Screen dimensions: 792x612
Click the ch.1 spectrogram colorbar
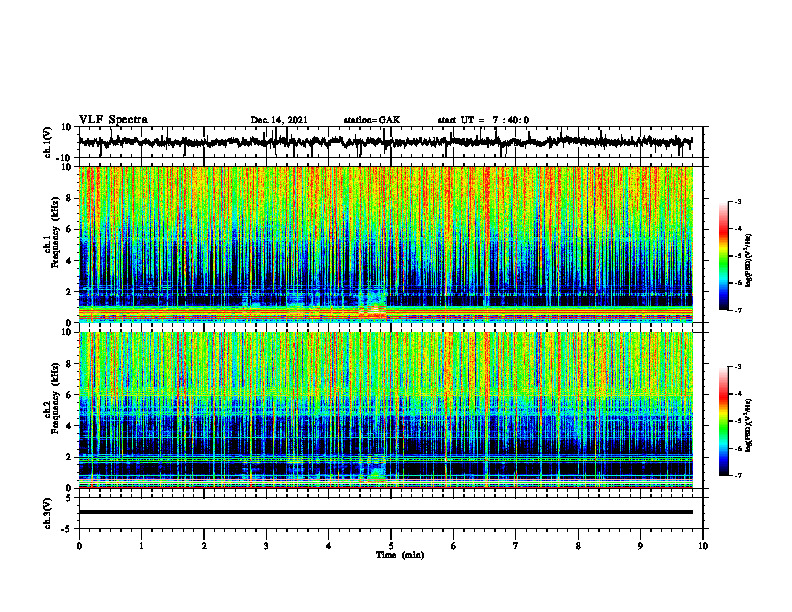pos(724,256)
